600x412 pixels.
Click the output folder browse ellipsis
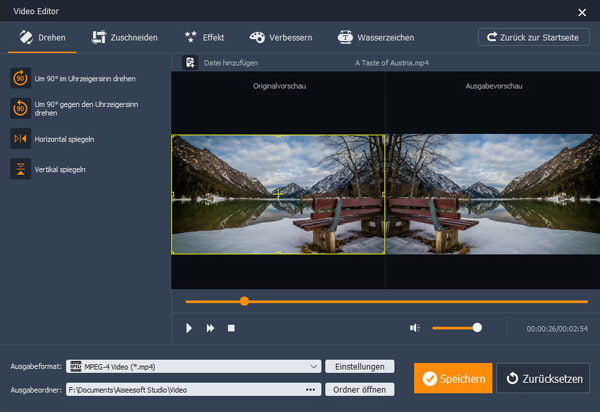coord(310,389)
